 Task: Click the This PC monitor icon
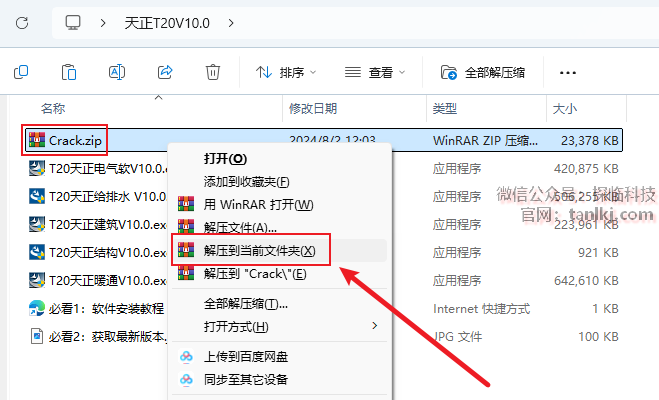coord(73,23)
